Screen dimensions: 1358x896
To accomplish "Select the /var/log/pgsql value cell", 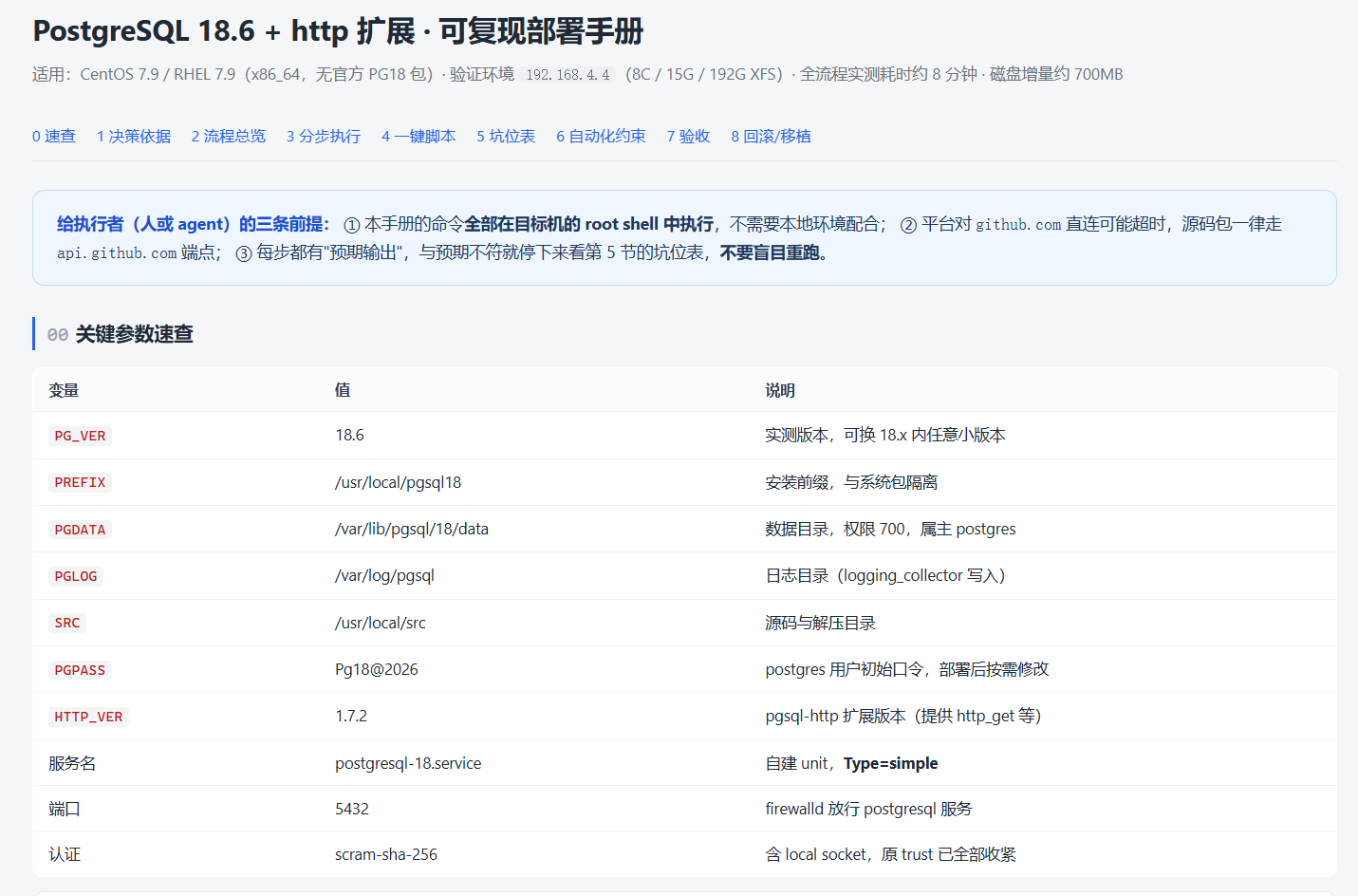I will pyautogui.click(x=384, y=575).
